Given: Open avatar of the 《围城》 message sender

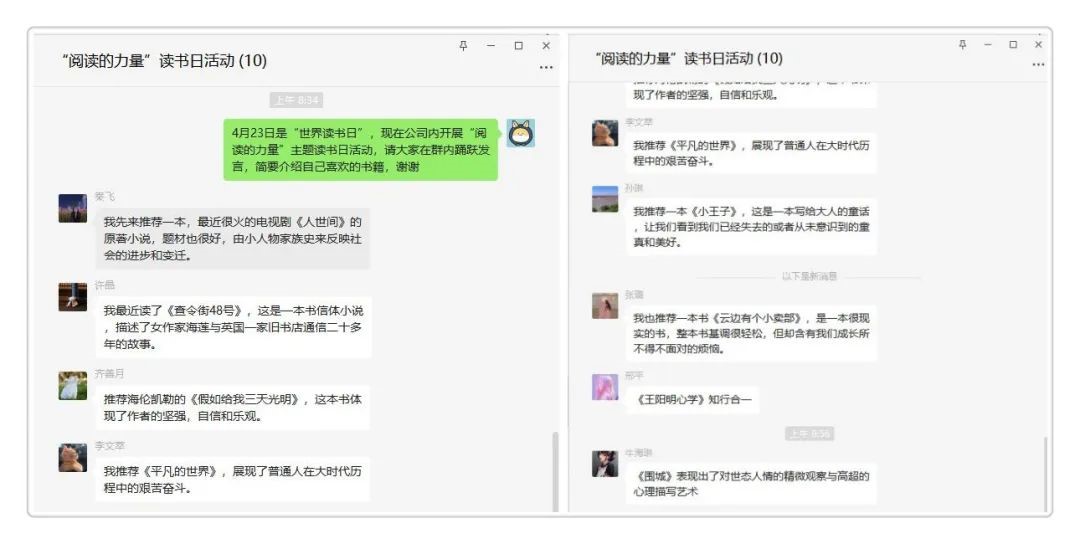Looking at the screenshot, I should (x=605, y=464).
